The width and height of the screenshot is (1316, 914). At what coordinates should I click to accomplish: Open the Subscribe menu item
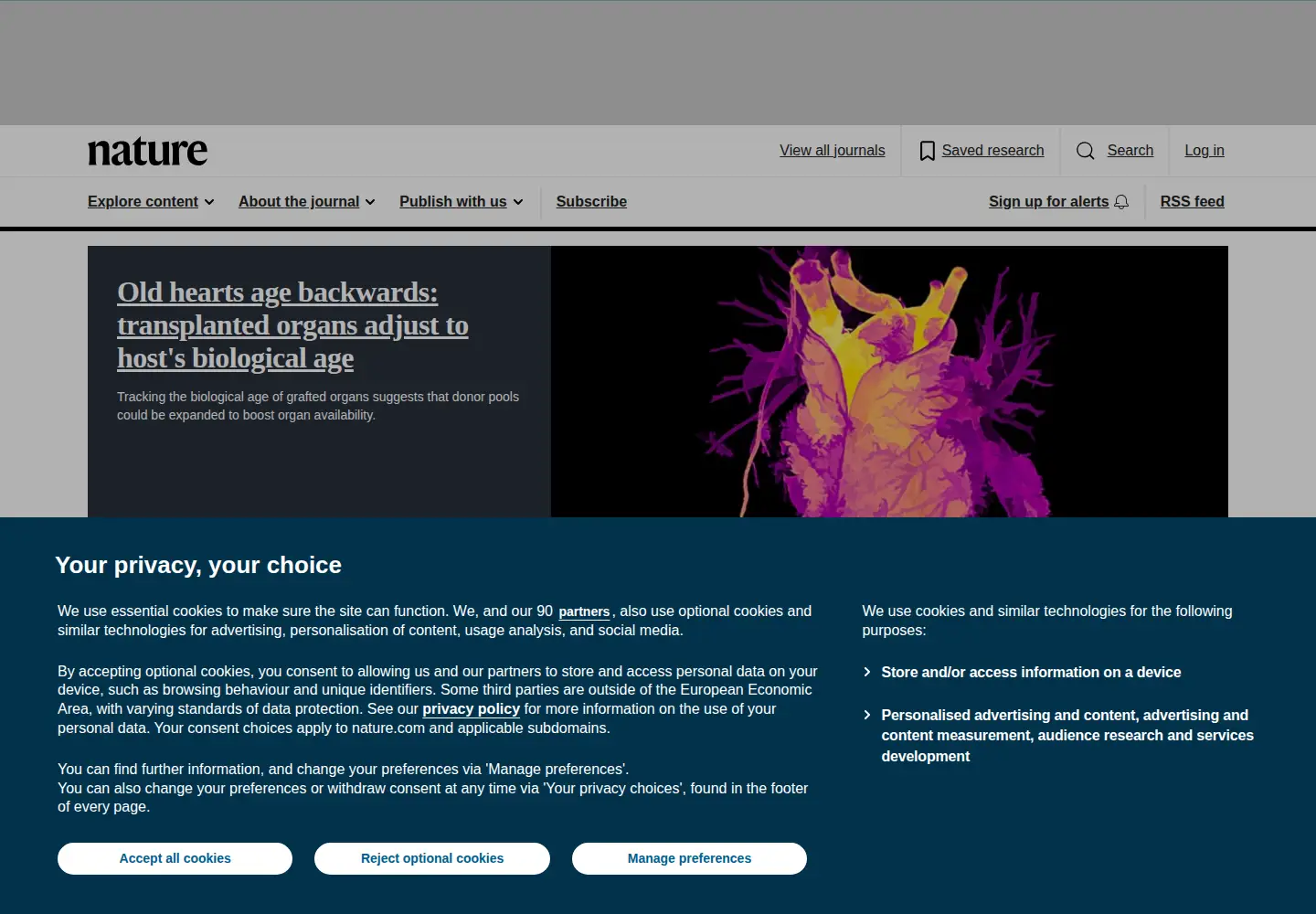pyautogui.click(x=591, y=202)
